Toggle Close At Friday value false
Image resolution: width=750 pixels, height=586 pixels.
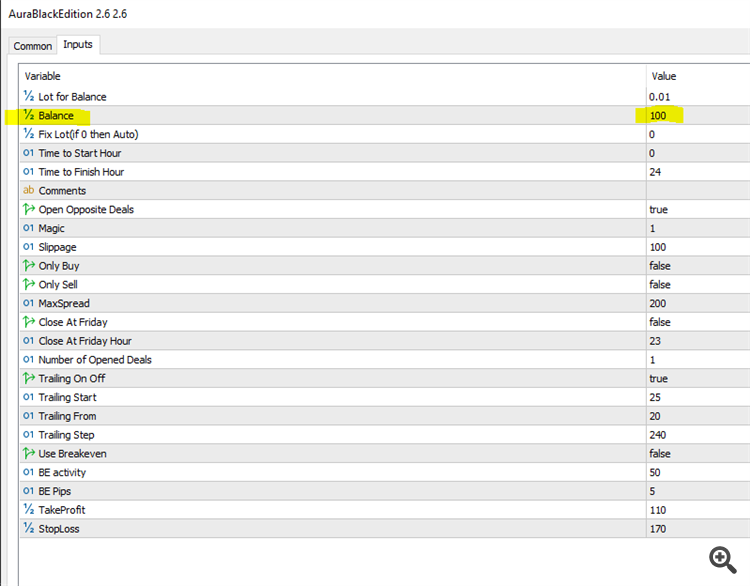[x=660, y=322]
